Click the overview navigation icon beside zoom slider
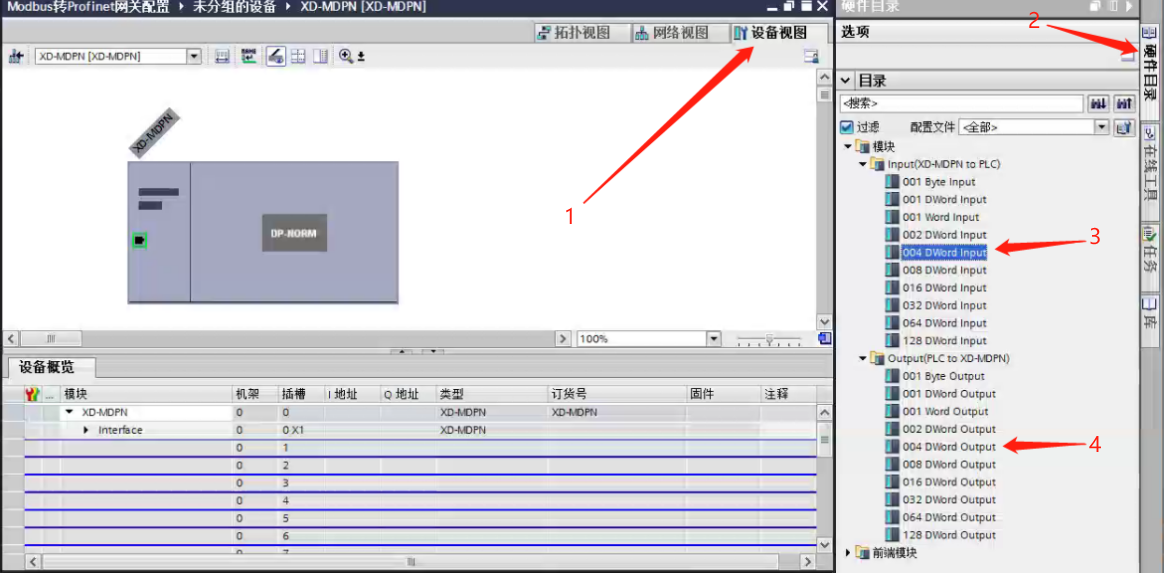Screen dimensions: 1164x573 coord(825,339)
